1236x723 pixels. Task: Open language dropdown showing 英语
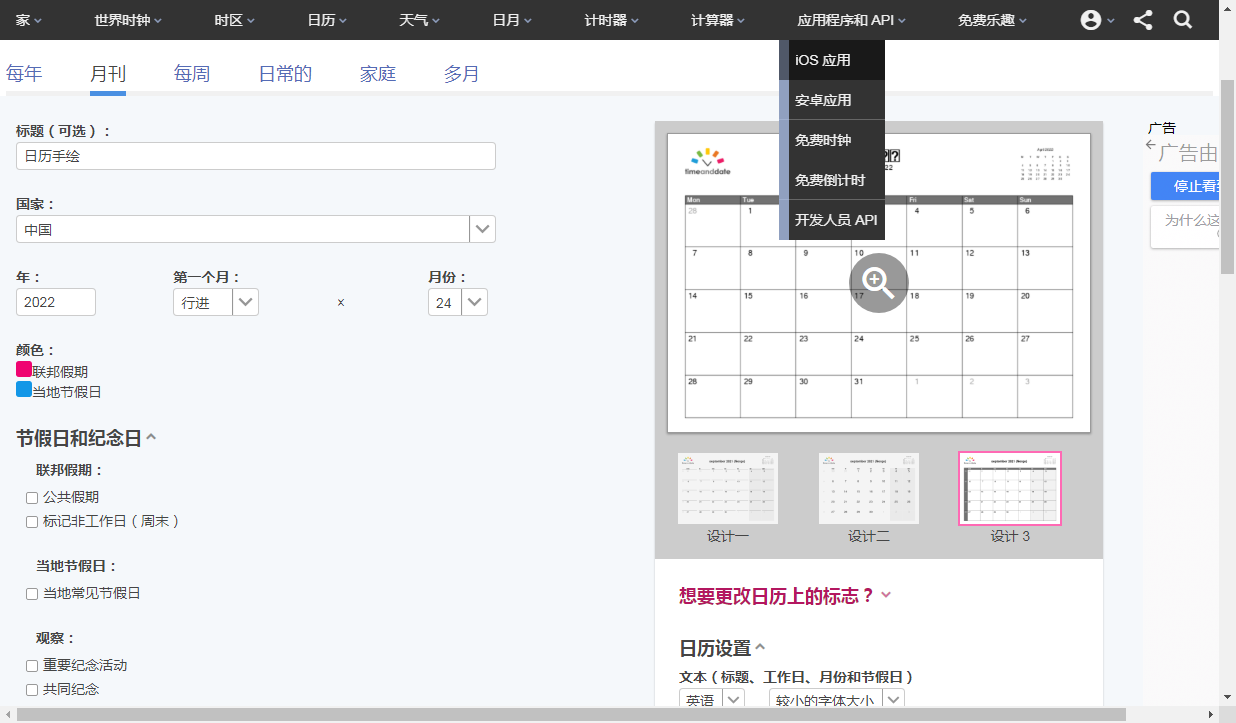712,701
